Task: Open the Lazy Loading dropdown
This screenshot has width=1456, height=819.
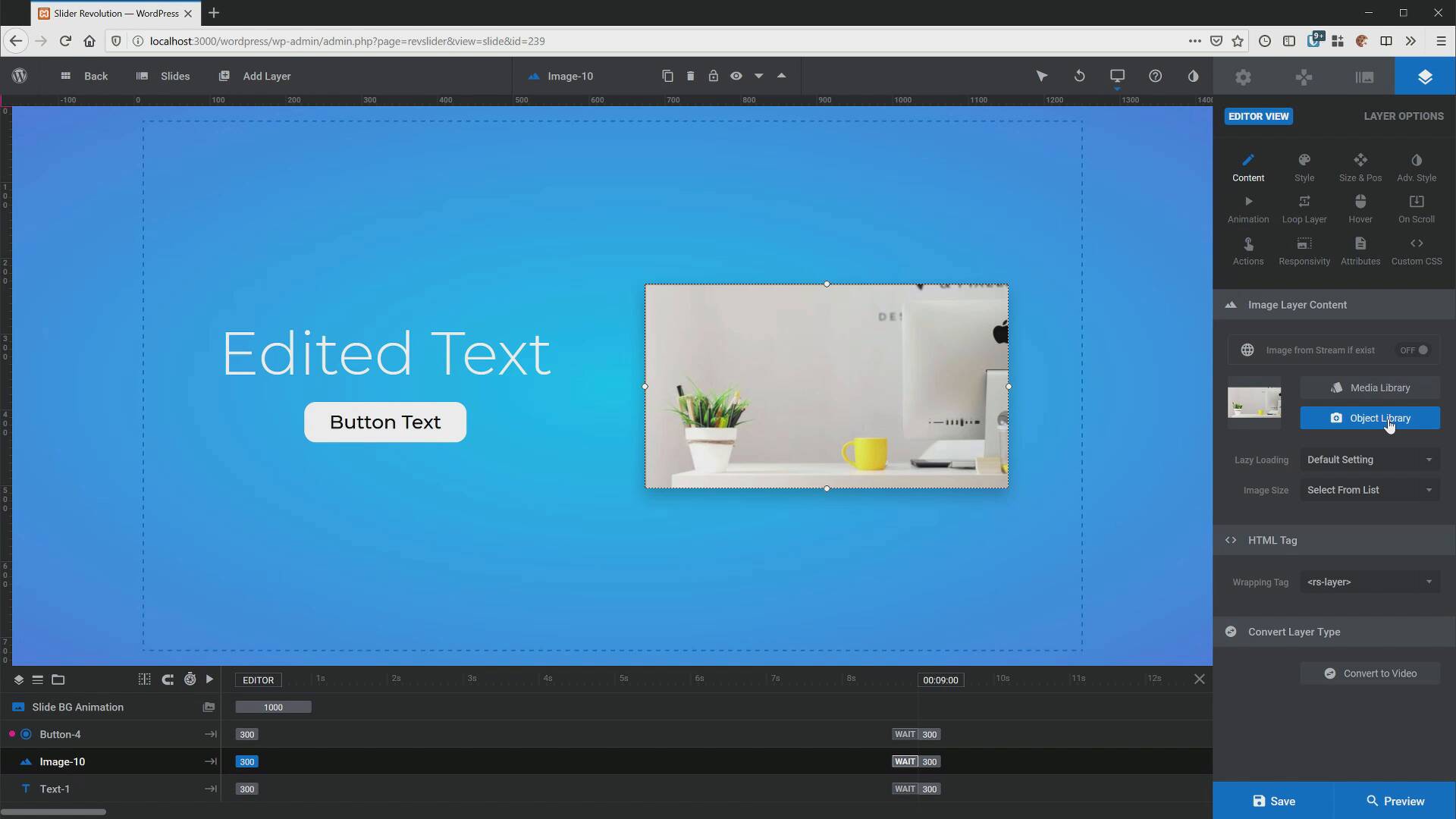Action: (1369, 460)
